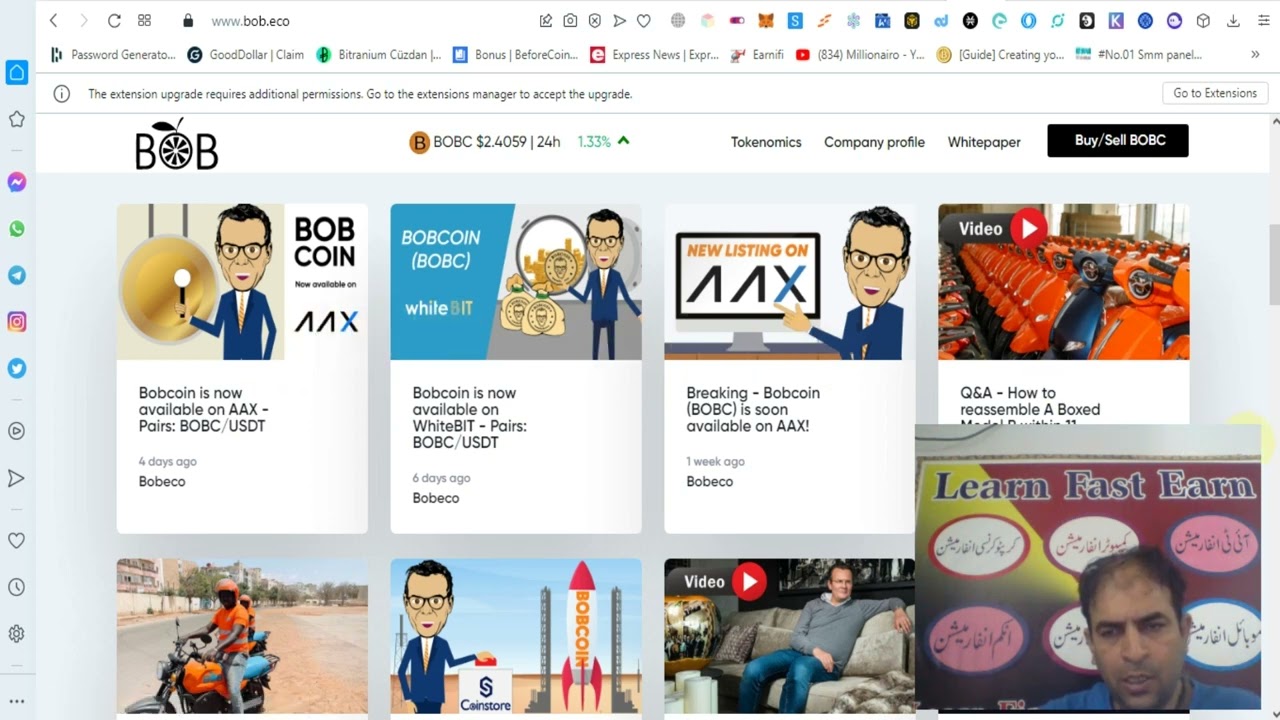Click the info icon in the extension notice
The width and height of the screenshot is (1280, 720).
click(62, 94)
